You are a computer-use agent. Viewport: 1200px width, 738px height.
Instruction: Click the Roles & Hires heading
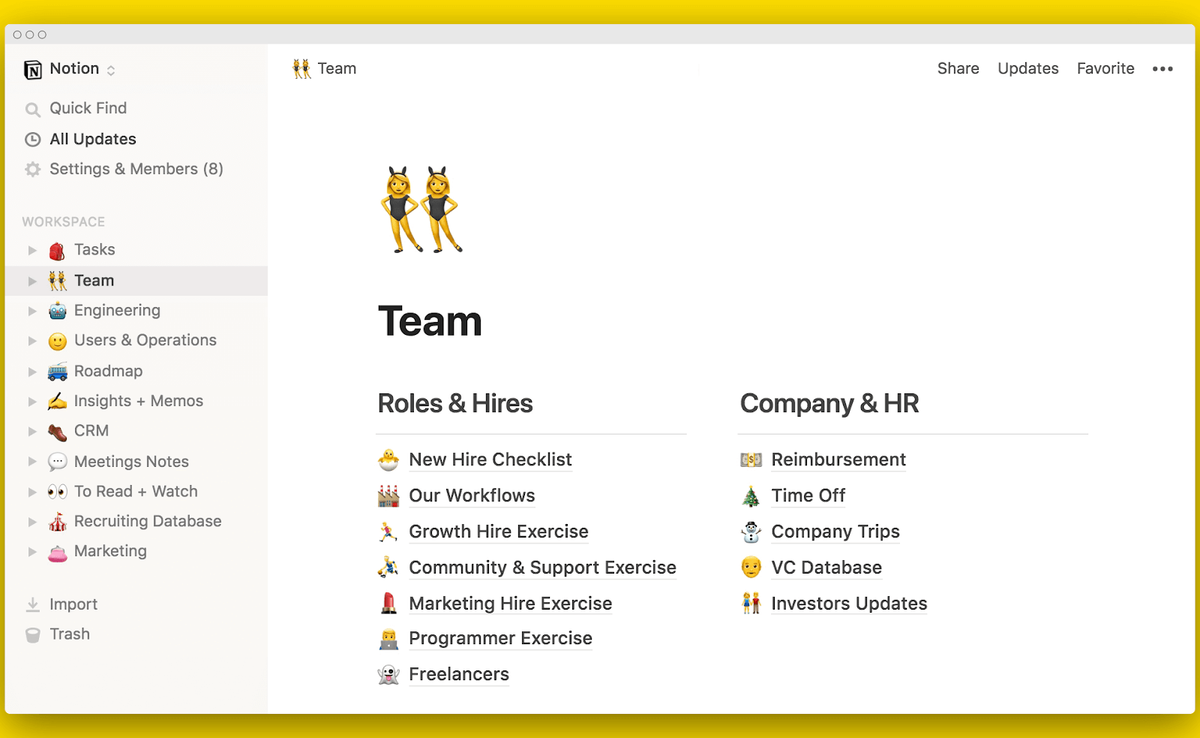pos(455,404)
